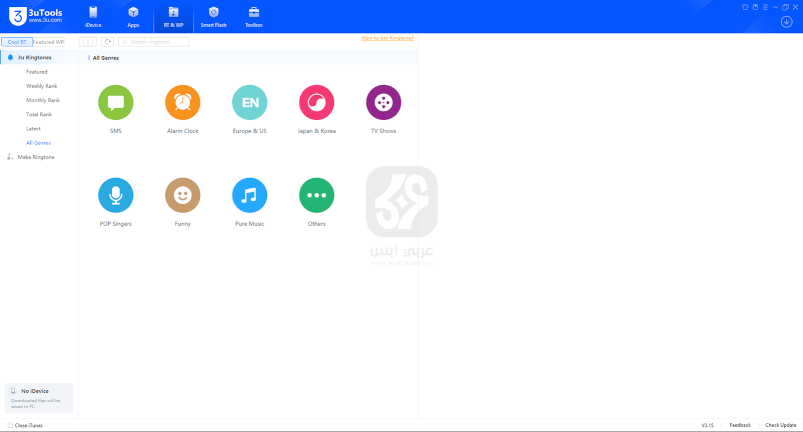Go back with the left arrow
Image resolution: width=803 pixels, height=432 pixels.
(x=83, y=42)
